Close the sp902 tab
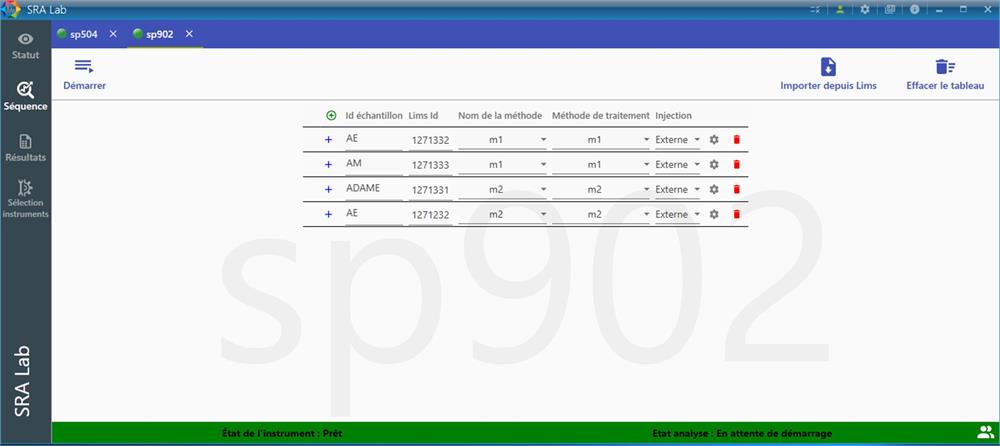Viewport: 1000px width, 446px height. [x=189, y=34]
